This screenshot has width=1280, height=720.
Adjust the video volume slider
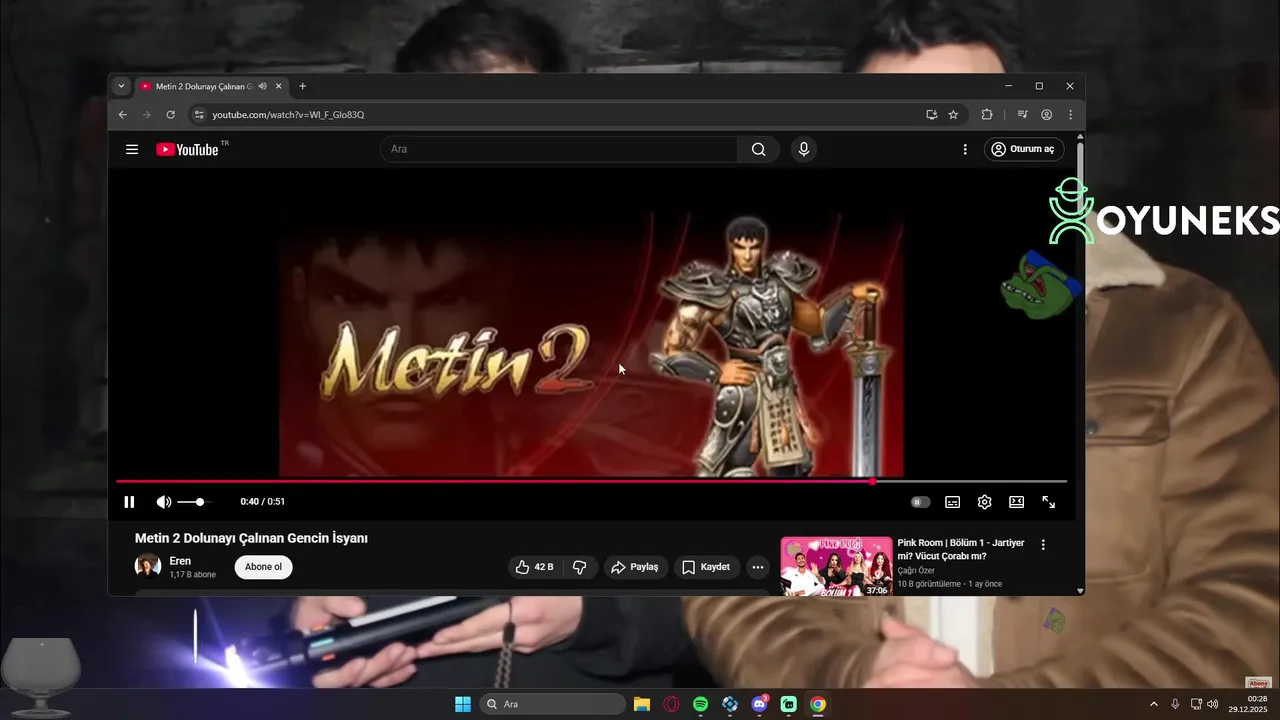click(x=193, y=502)
